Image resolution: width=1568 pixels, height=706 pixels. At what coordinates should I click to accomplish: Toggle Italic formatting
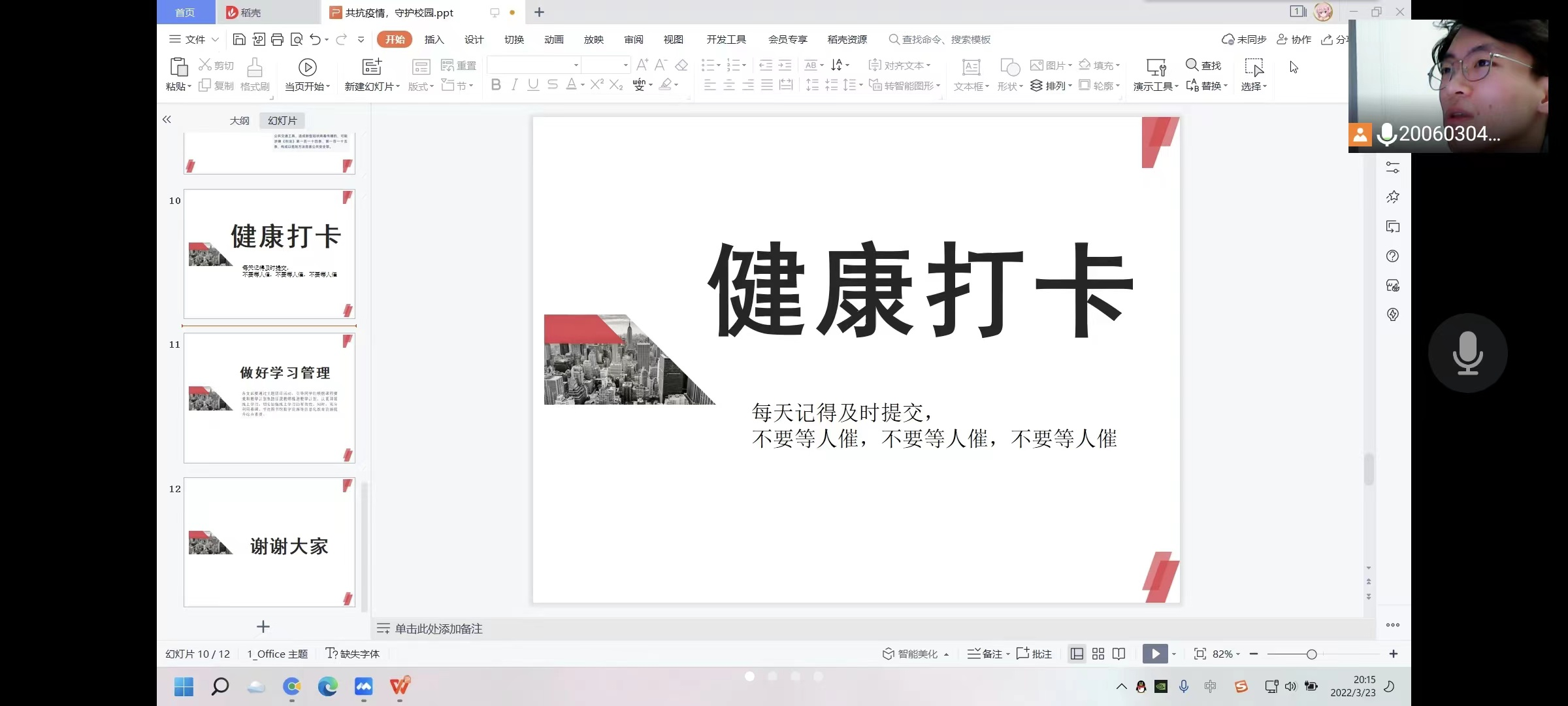[515, 85]
